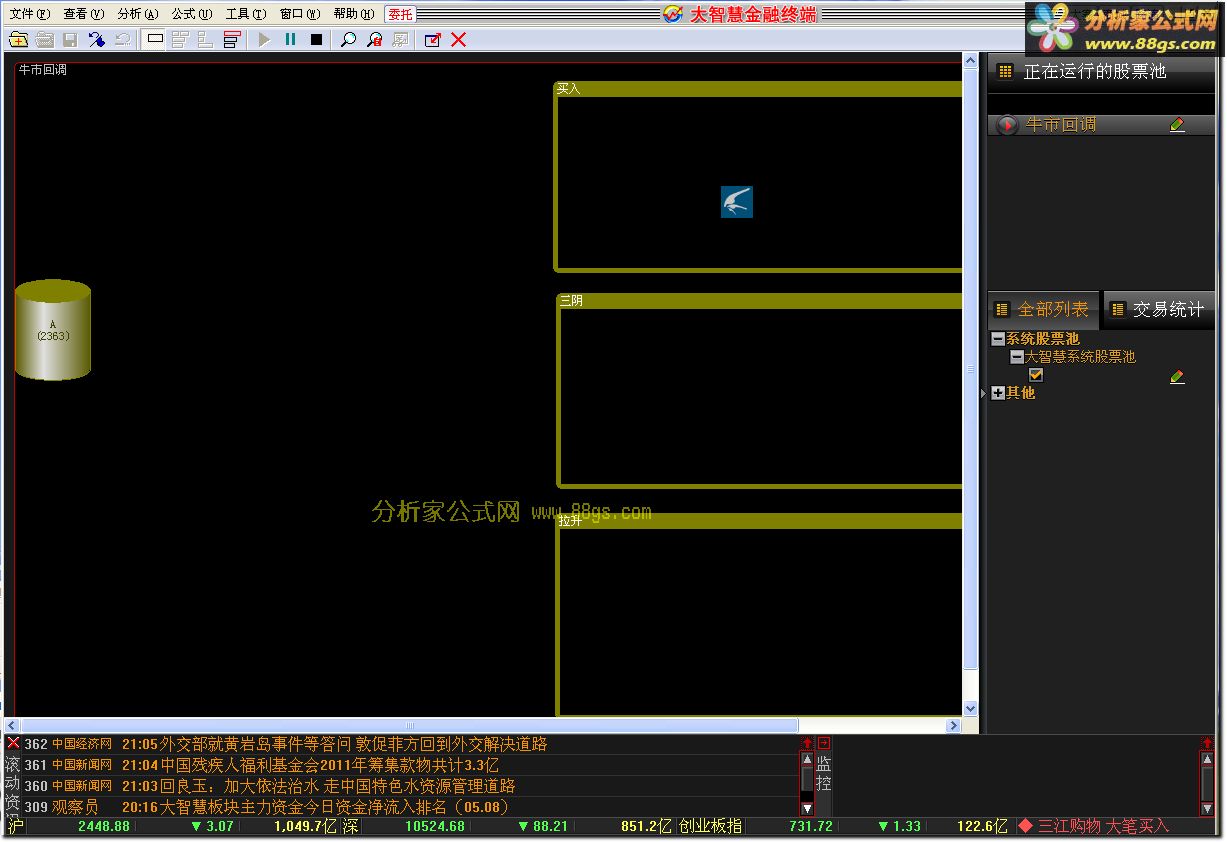Select the single rectangle layout icon

click(155, 40)
